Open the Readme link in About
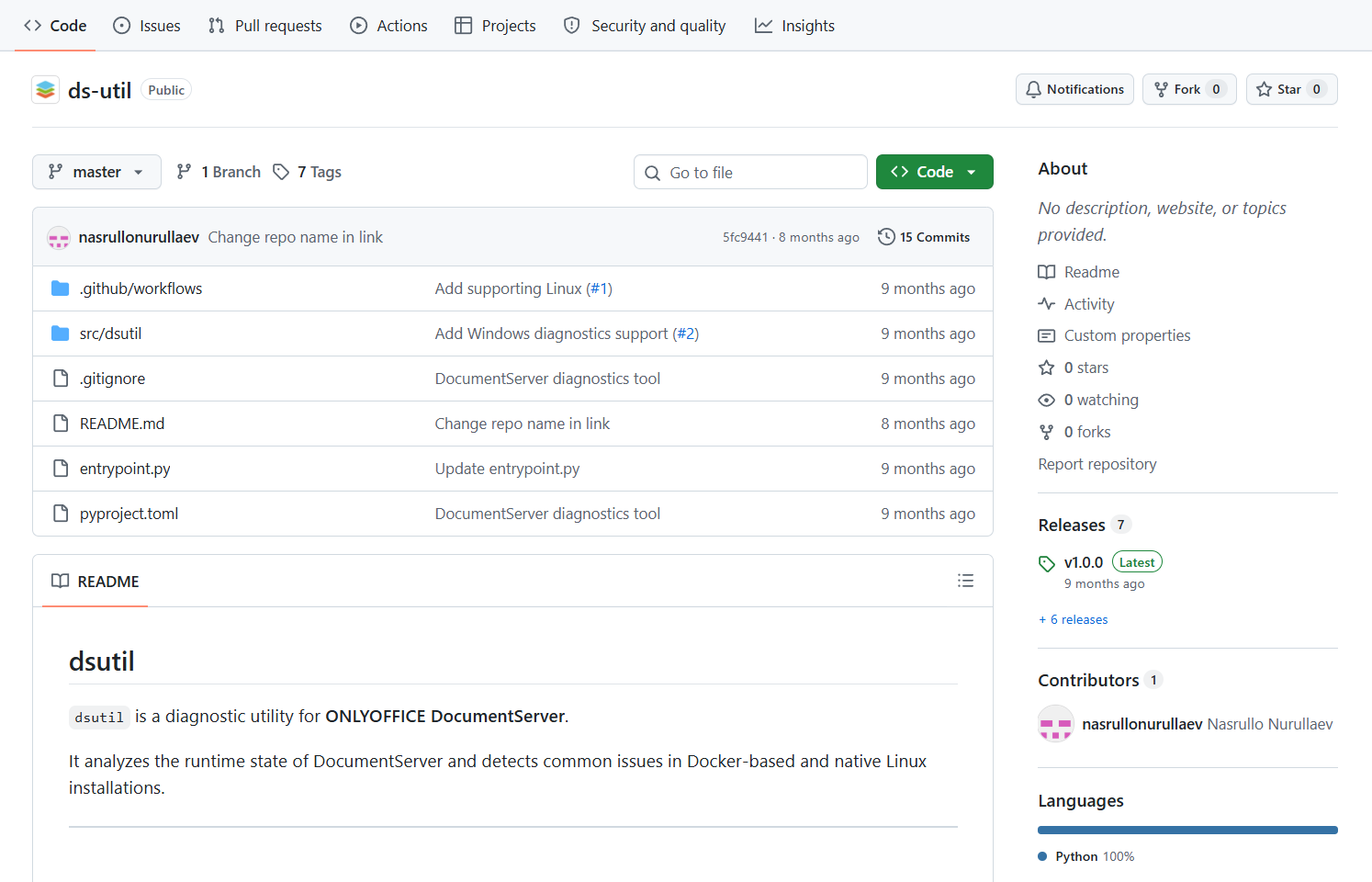 pos(1079,272)
